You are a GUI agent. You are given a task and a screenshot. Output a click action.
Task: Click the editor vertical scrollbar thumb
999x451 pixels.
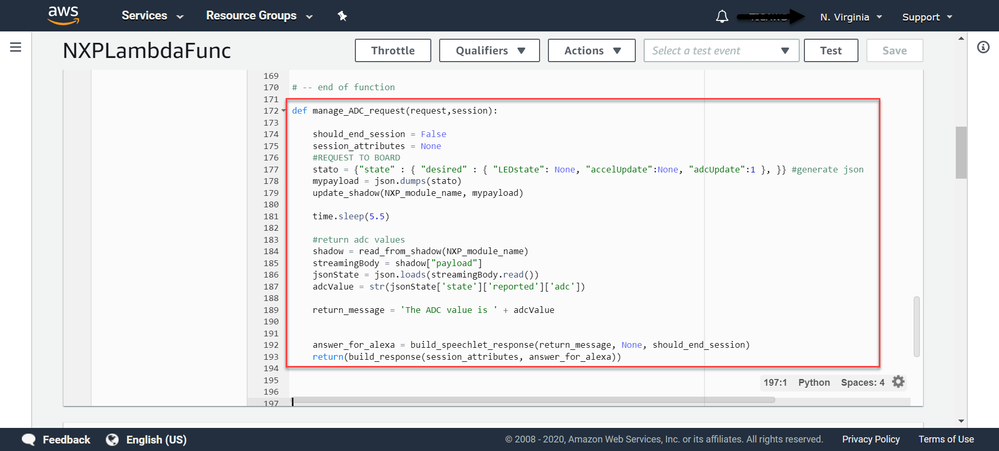coord(917,326)
